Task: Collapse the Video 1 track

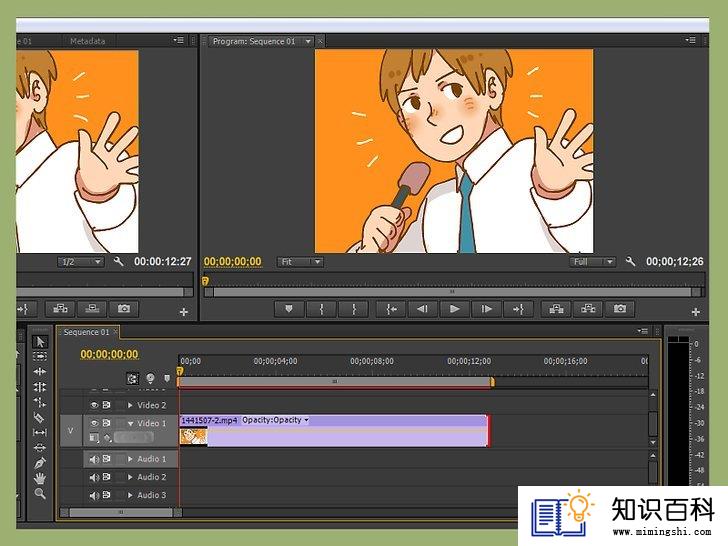Action: (130, 423)
